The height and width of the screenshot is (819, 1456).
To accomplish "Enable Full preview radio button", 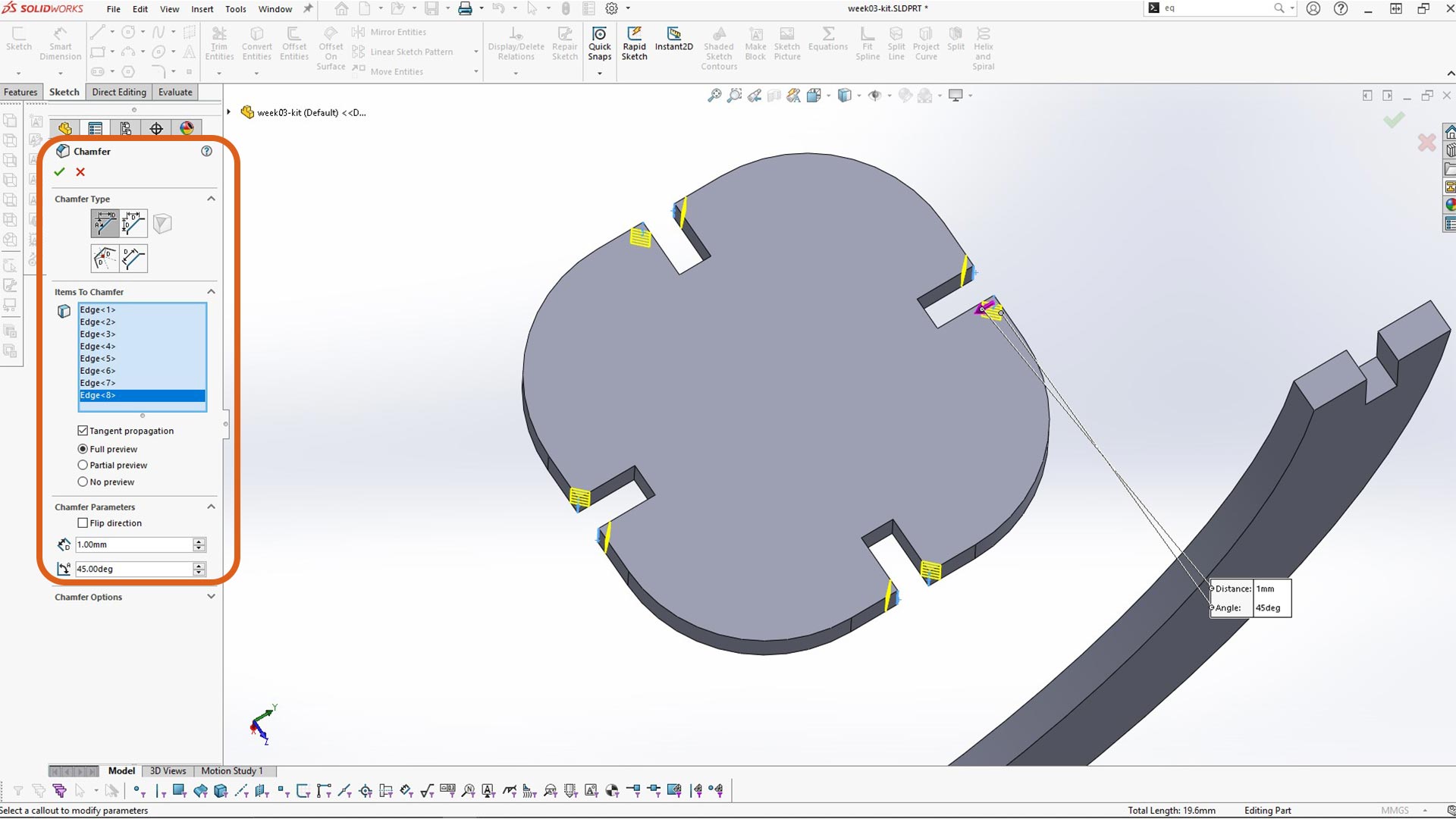I will tap(84, 448).
